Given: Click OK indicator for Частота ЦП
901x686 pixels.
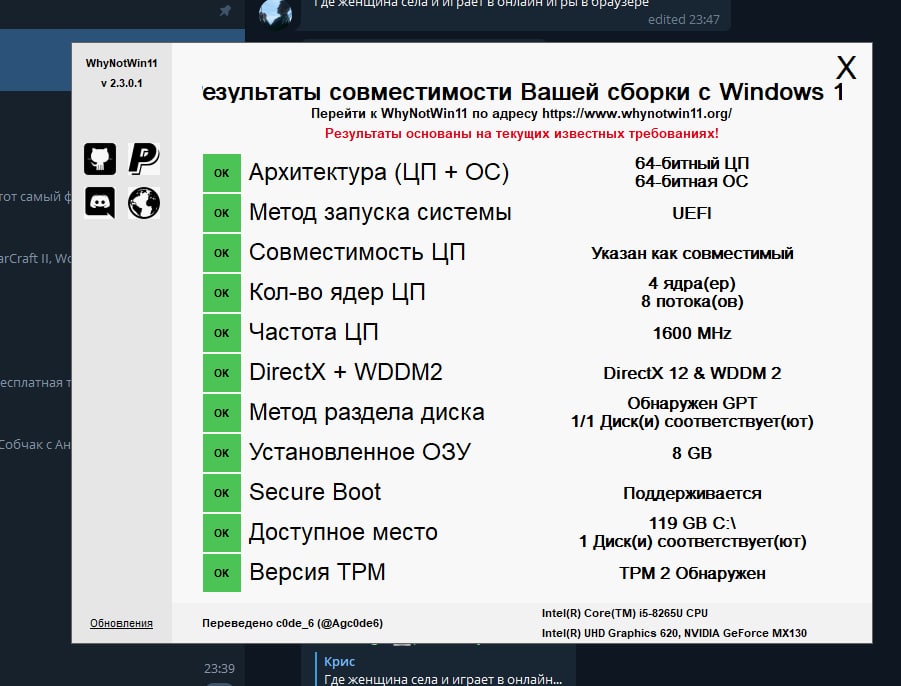Looking at the screenshot, I should tap(222, 333).
